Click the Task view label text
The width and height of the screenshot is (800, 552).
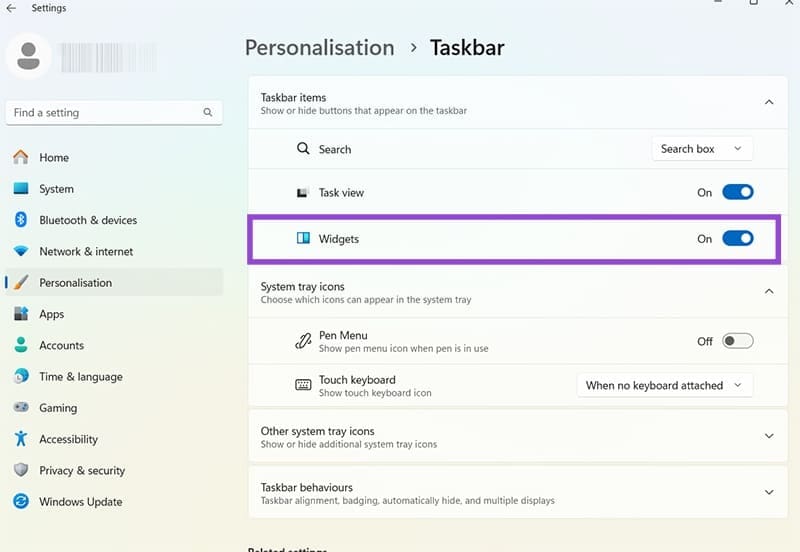tap(341, 192)
